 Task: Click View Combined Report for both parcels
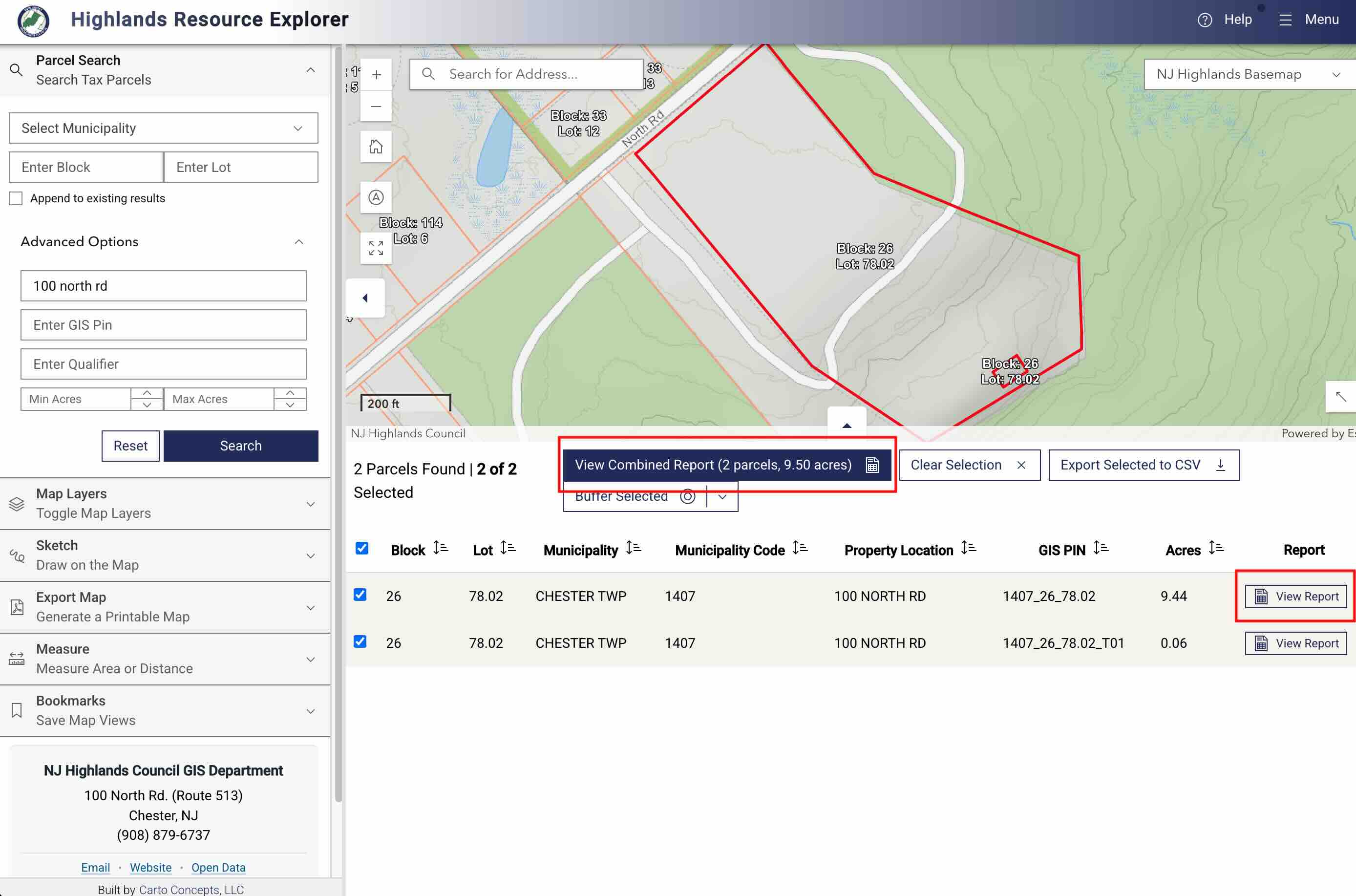coord(726,465)
